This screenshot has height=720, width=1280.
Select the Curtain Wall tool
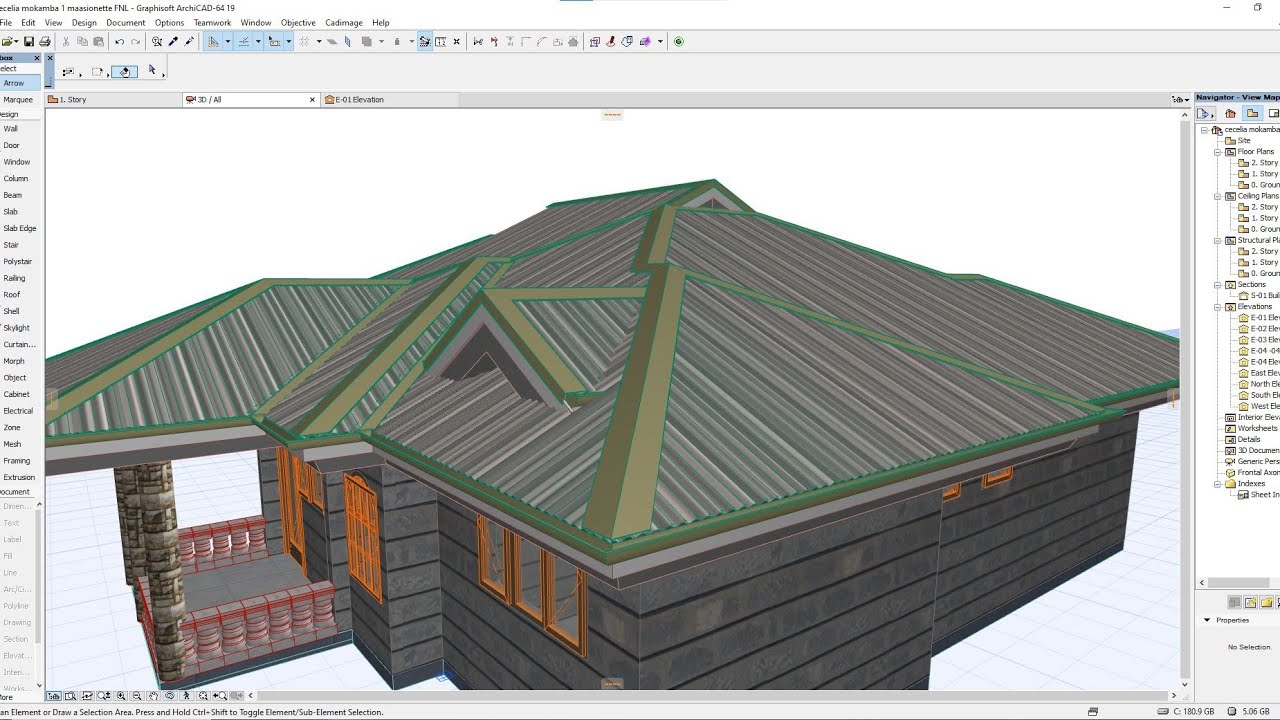coord(19,344)
